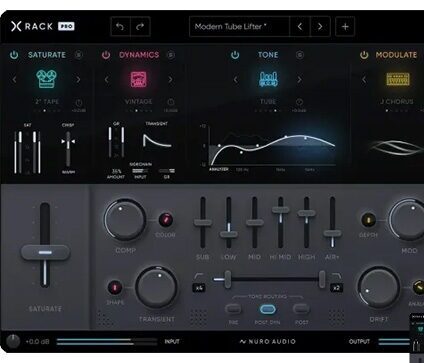The image size is (424, 363).
Task: Switch to previous Tone model
Action: point(236,80)
